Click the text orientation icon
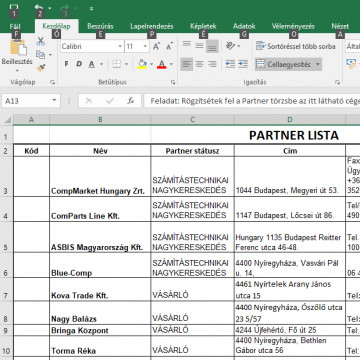Image resolution: width=360 pixels, height=360 pixels. [x=230, y=46]
